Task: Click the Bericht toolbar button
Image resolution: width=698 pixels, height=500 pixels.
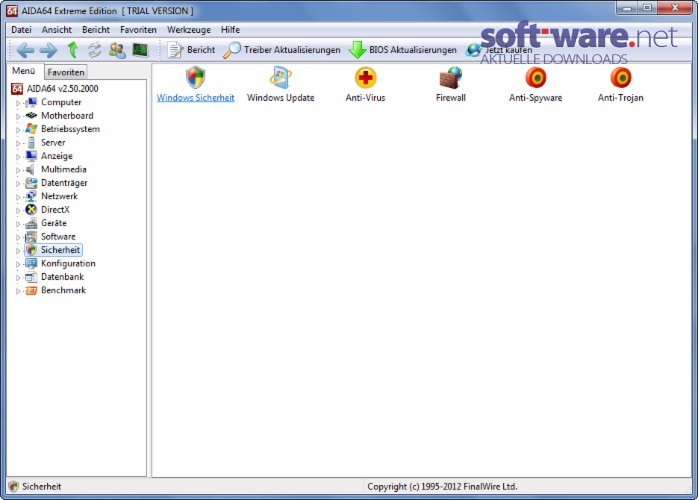Action: pos(191,50)
